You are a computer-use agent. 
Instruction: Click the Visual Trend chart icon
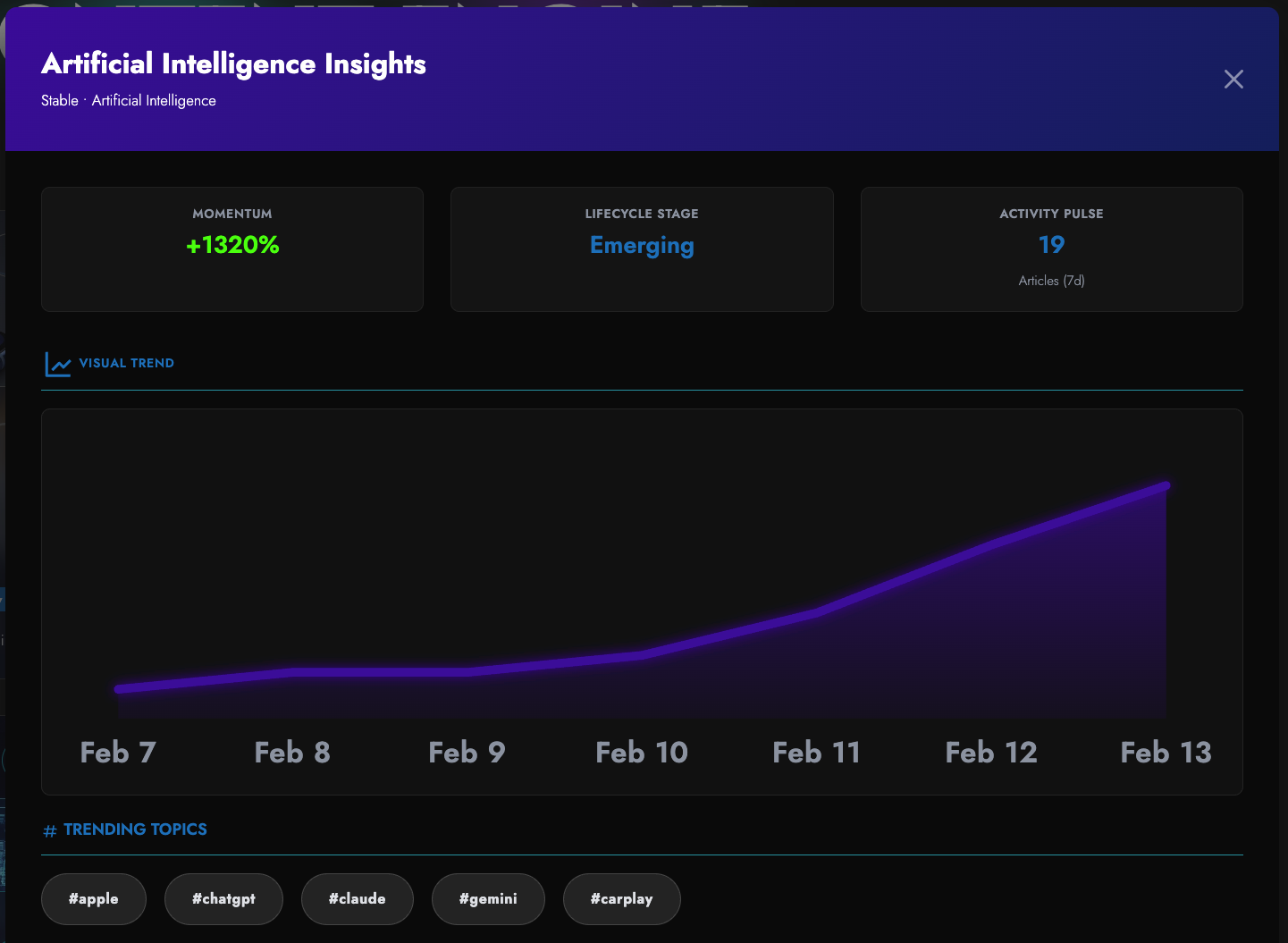(x=58, y=364)
